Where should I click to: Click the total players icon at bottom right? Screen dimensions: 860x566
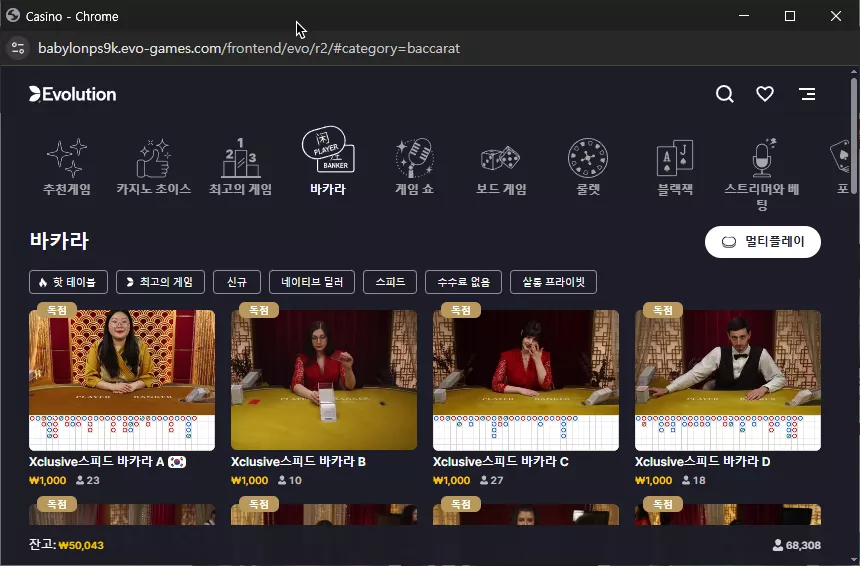(x=778, y=545)
